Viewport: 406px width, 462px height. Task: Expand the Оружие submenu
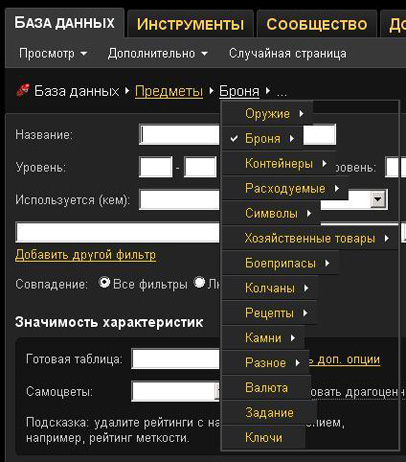coord(267,114)
